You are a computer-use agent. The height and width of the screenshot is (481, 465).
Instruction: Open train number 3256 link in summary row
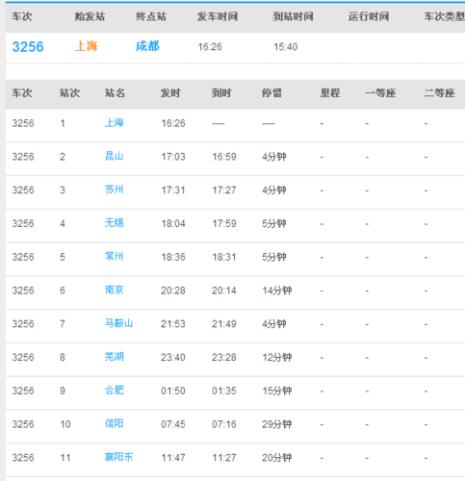[x=28, y=47]
